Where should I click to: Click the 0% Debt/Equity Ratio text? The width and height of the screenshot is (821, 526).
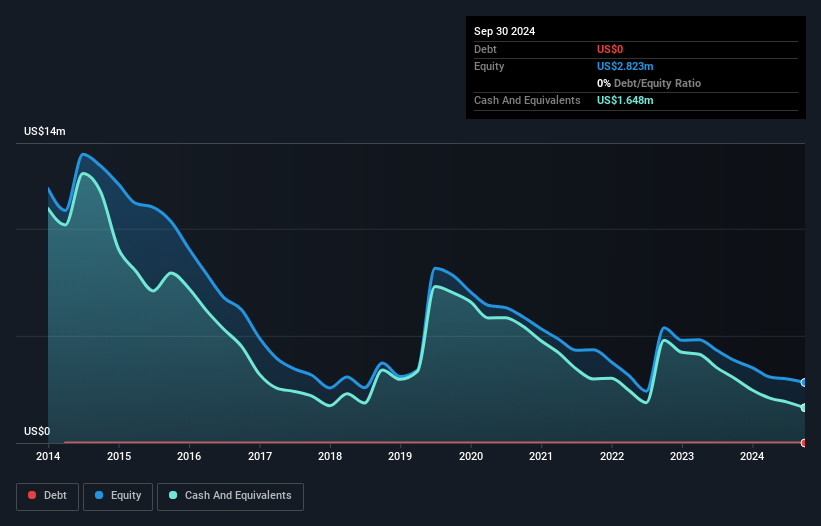tap(649, 83)
